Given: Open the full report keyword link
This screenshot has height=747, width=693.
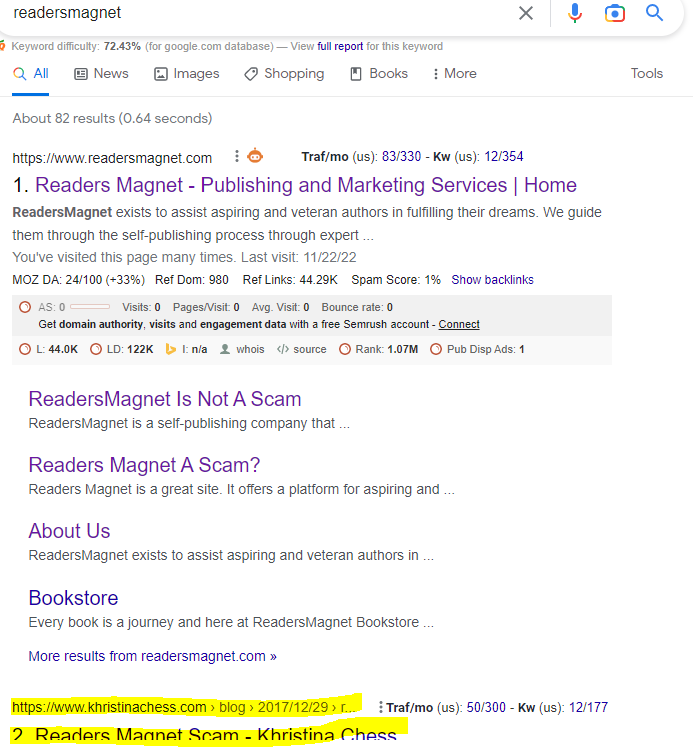Looking at the screenshot, I should (340, 46).
